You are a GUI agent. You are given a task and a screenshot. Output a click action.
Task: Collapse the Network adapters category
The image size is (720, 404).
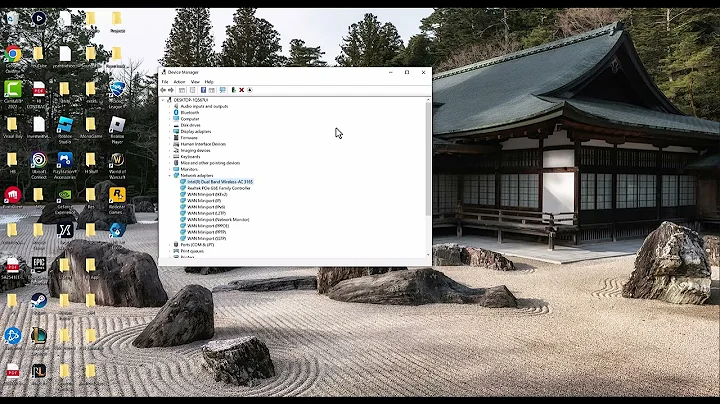[x=169, y=175]
